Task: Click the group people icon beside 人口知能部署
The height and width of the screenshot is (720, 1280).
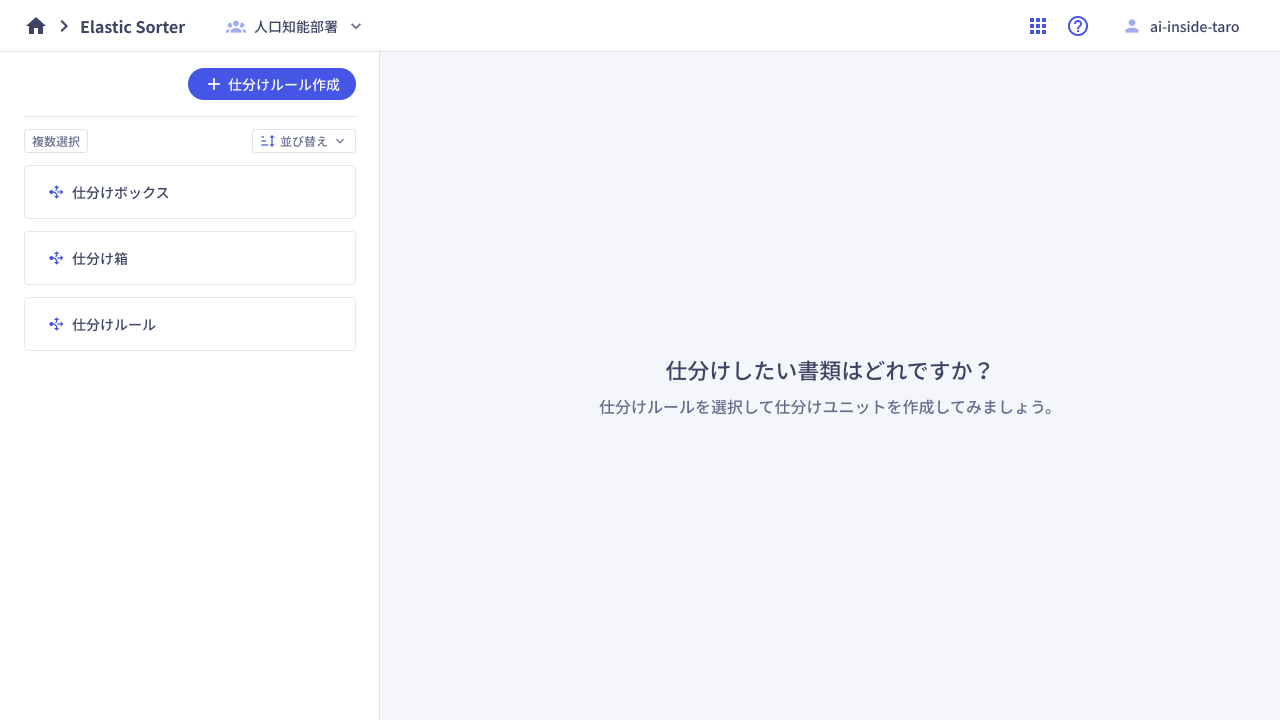Action: (x=236, y=27)
